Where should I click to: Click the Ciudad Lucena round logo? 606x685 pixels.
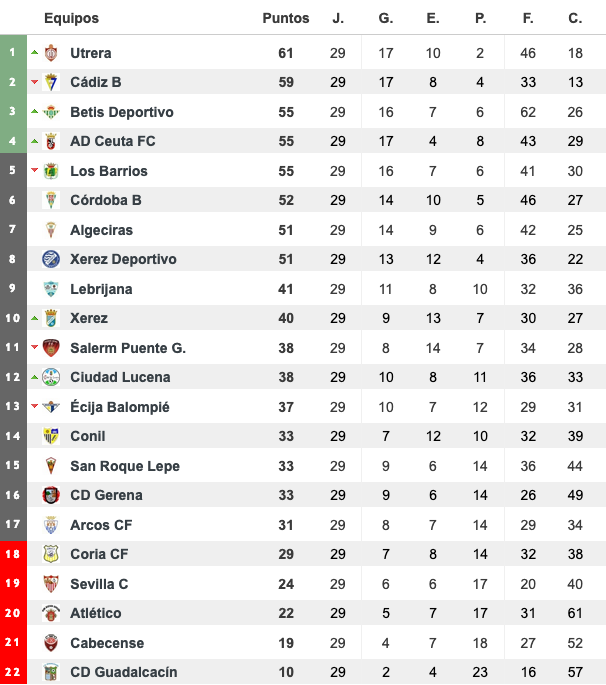(51, 377)
